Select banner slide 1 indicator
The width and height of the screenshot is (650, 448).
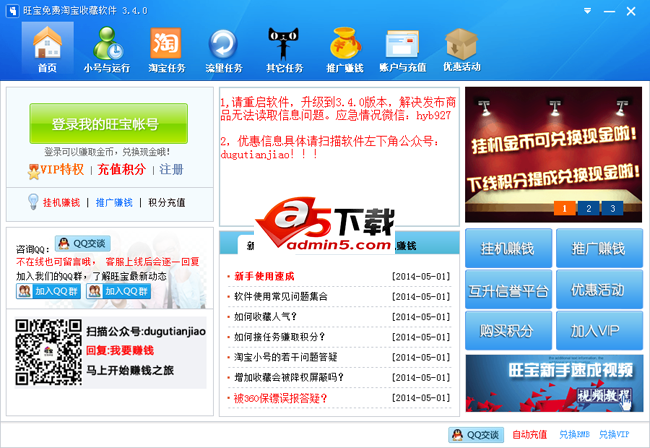click(564, 208)
